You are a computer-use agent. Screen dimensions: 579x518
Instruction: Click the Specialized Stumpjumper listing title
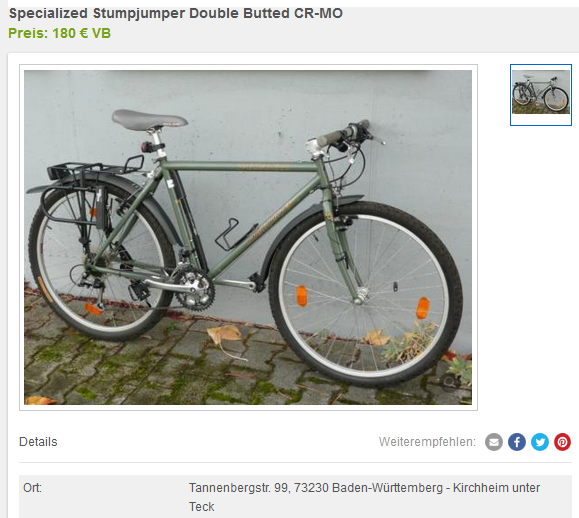click(176, 13)
